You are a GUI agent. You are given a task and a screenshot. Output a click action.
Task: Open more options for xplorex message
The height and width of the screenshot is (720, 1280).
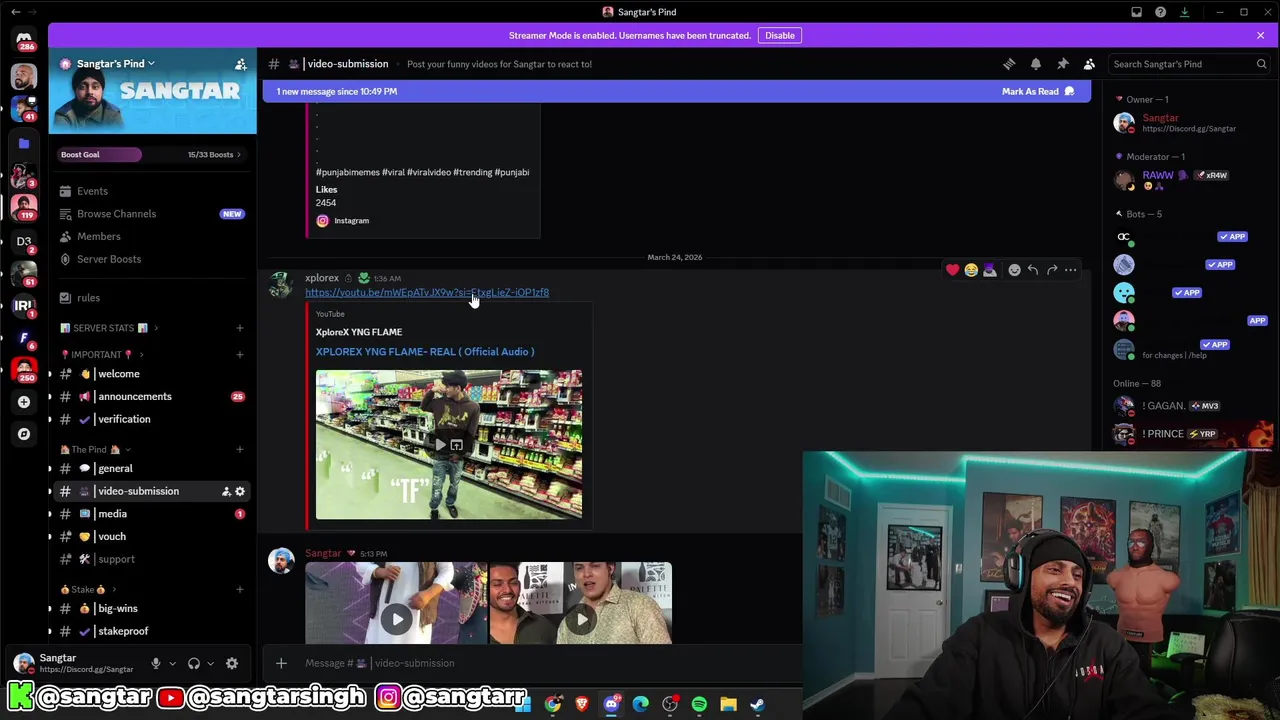coord(1071,270)
